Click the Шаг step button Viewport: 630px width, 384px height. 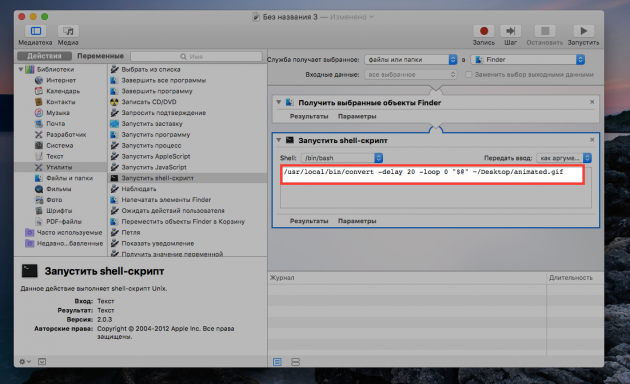point(510,31)
